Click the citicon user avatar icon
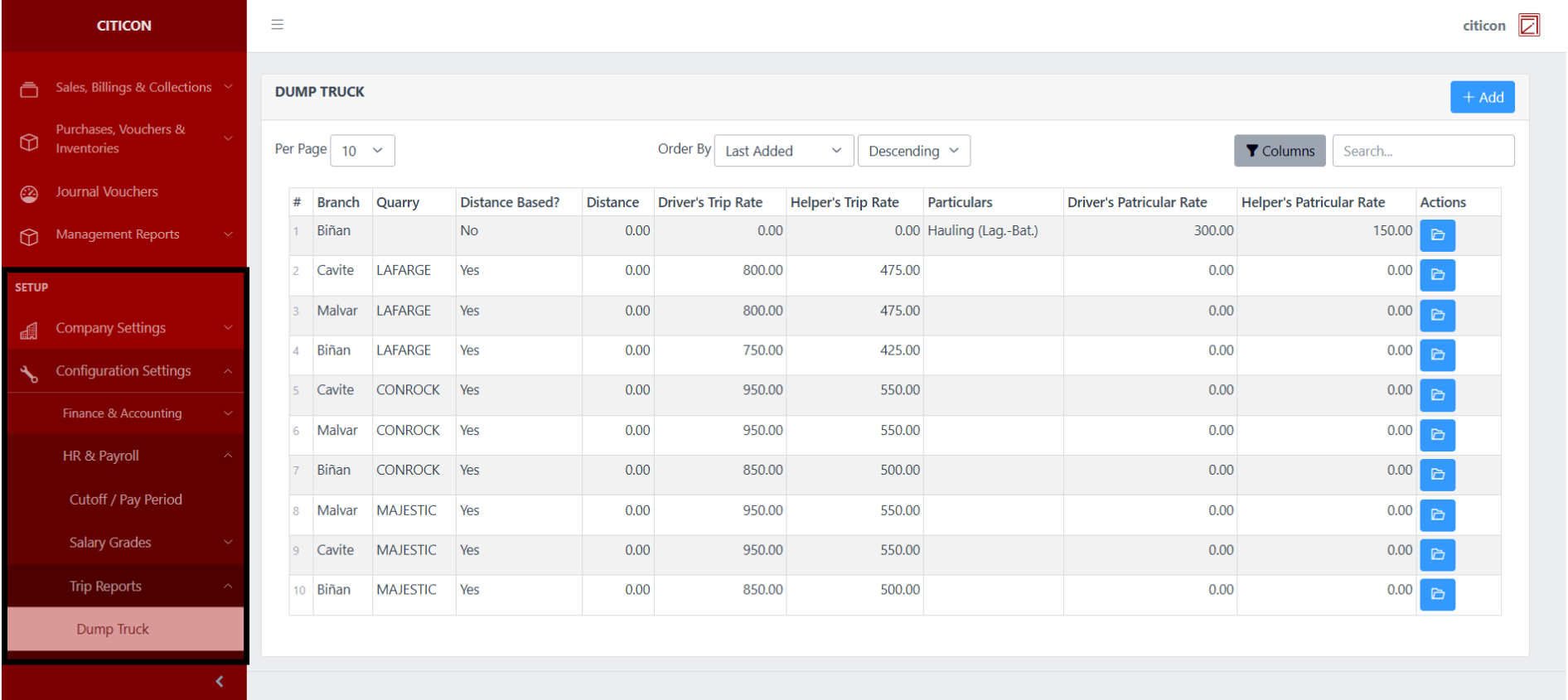 click(x=1528, y=26)
